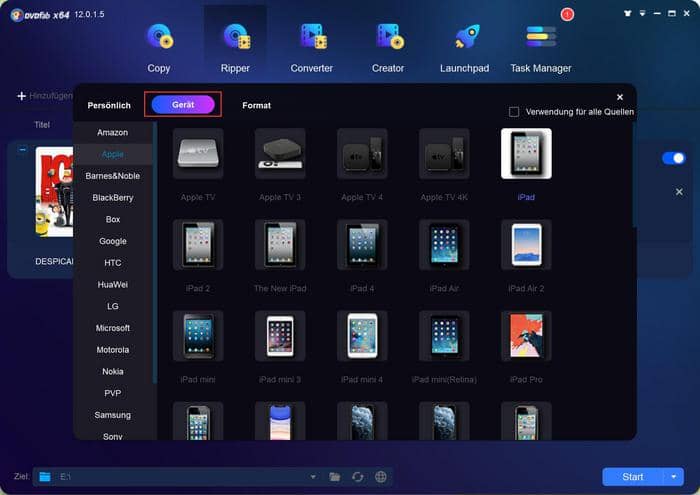Click the brand list vertical scrollbar
The height and width of the screenshot is (495, 700).
pos(155,253)
